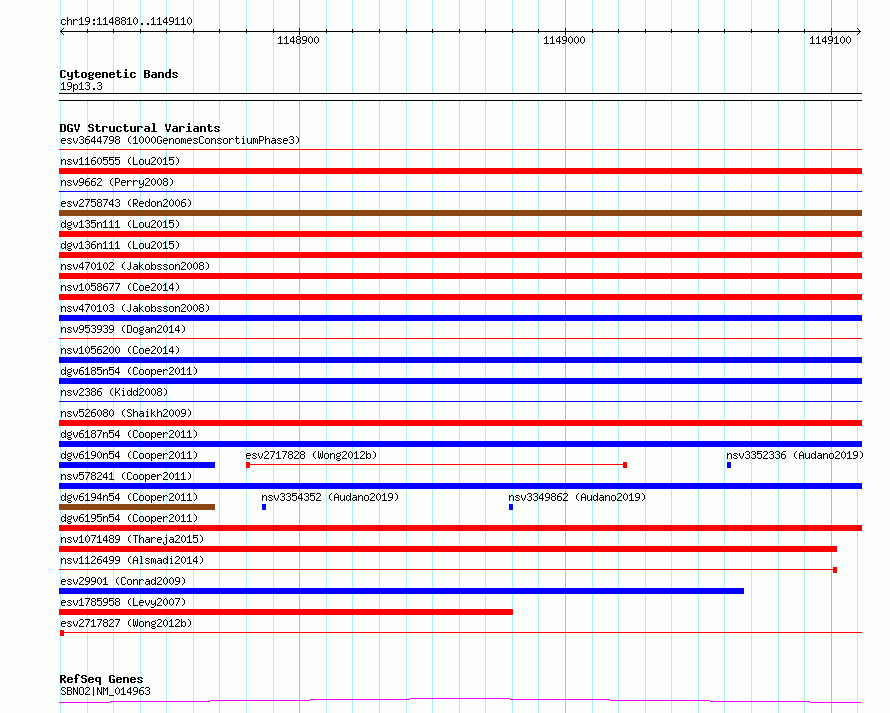Image resolution: width=890 pixels, height=713 pixels.
Task: Click the brown esv2758743 variant bar
Action: click(460, 213)
